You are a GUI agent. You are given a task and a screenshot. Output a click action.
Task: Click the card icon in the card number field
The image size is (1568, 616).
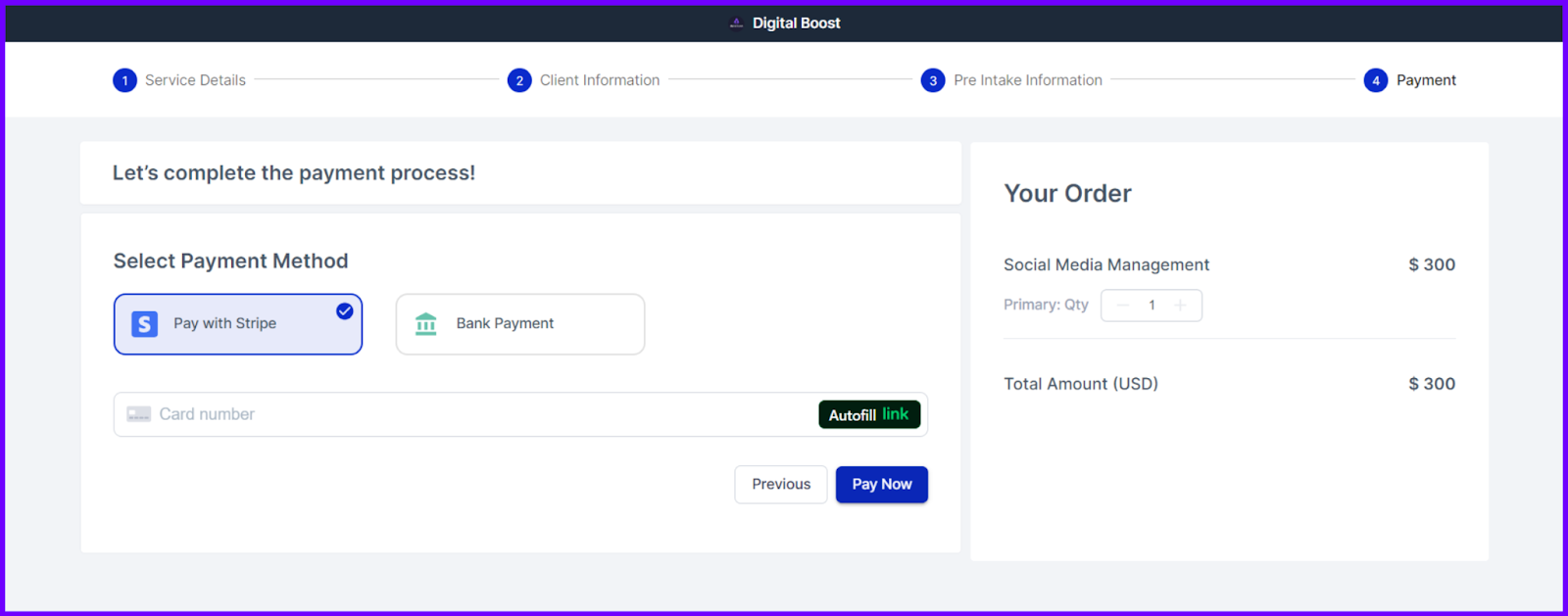(140, 413)
